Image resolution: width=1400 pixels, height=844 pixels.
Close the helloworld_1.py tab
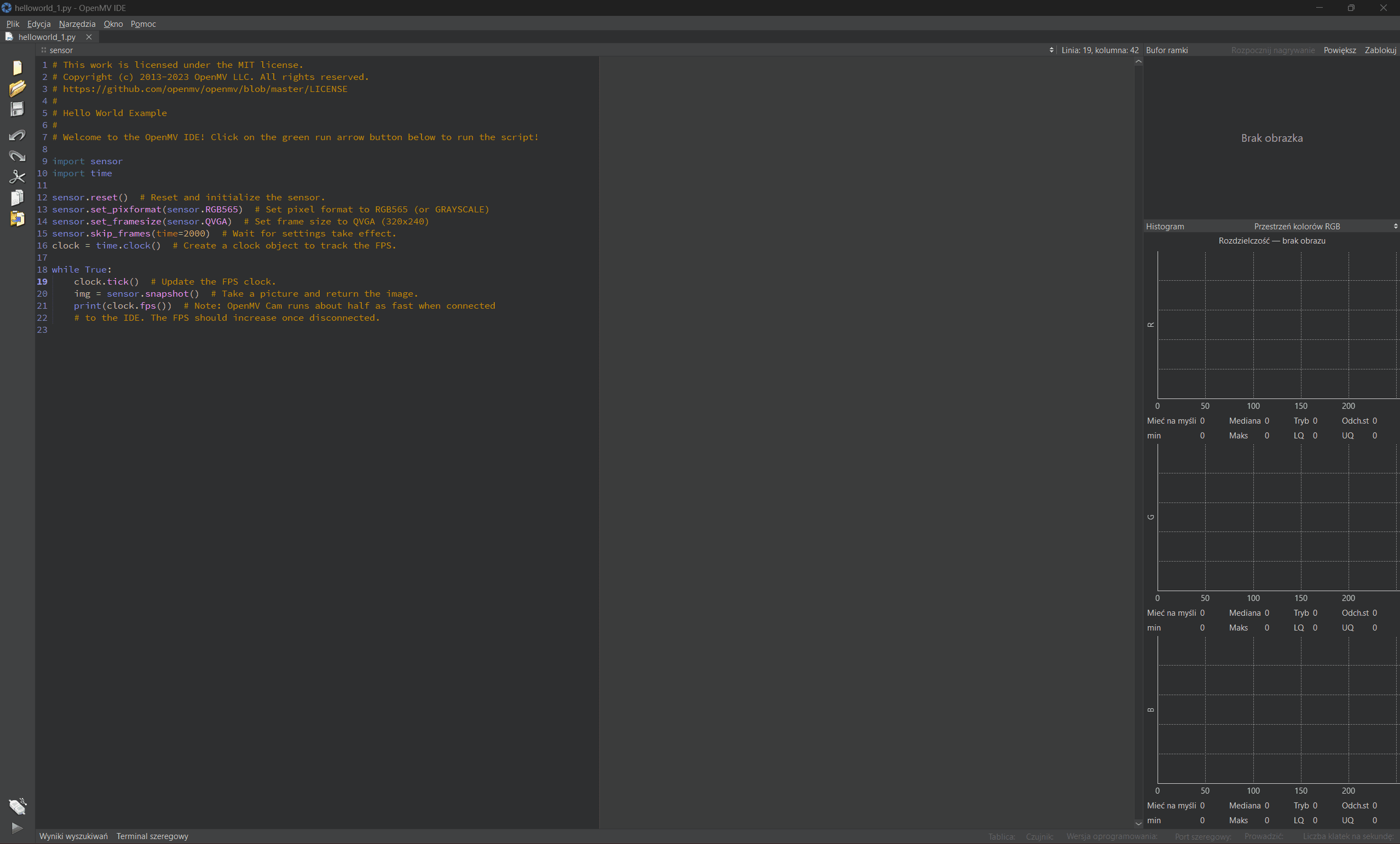coord(89,37)
